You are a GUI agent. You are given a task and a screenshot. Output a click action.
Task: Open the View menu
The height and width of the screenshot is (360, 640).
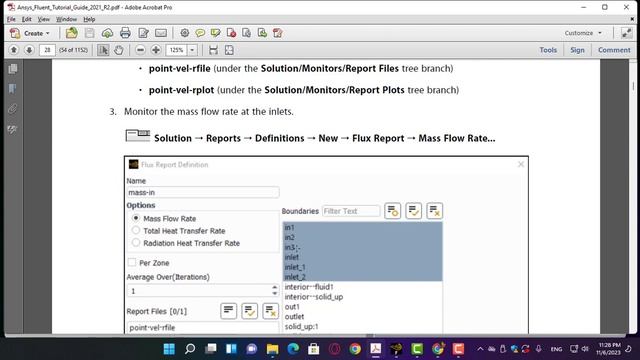point(44,19)
